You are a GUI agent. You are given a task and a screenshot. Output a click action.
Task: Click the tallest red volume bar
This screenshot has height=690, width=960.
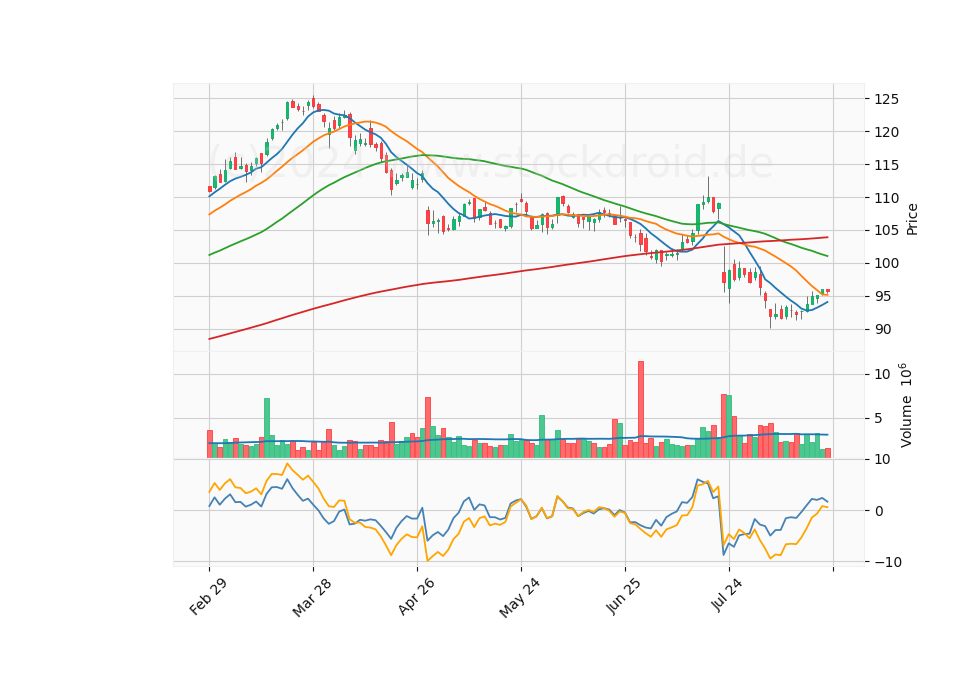point(640,410)
